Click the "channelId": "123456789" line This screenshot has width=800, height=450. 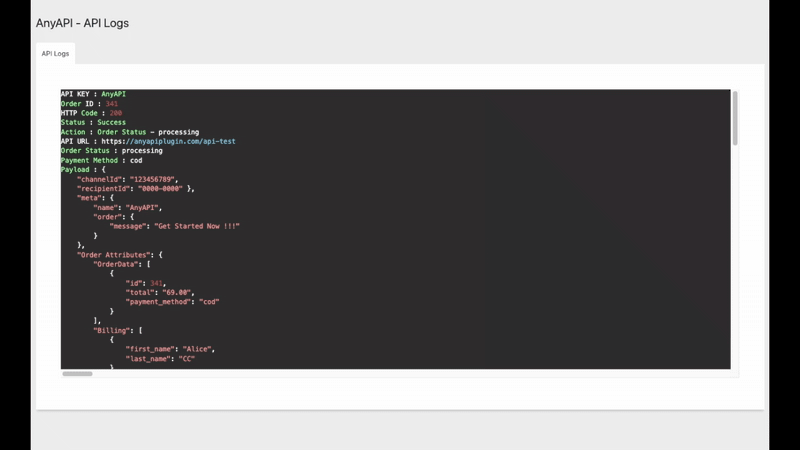pyautogui.click(x=128, y=180)
